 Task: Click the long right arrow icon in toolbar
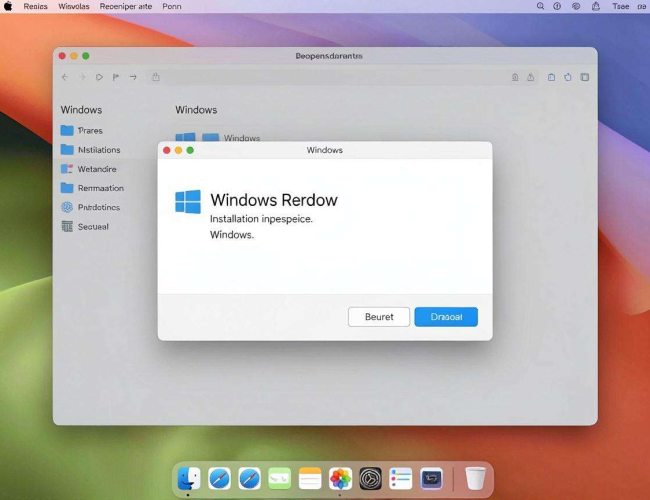pyautogui.click(x=133, y=77)
